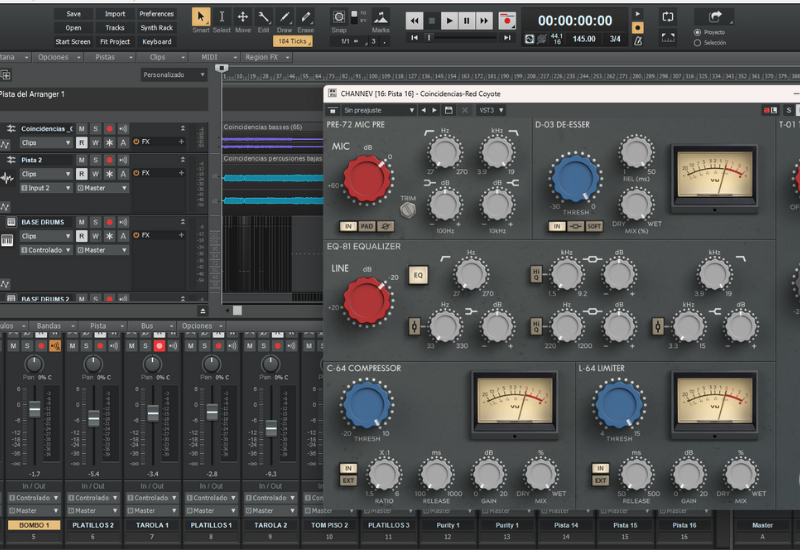This screenshot has width=800, height=550.
Task: Mute the Pista 2 track
Action: pos(82,160)
